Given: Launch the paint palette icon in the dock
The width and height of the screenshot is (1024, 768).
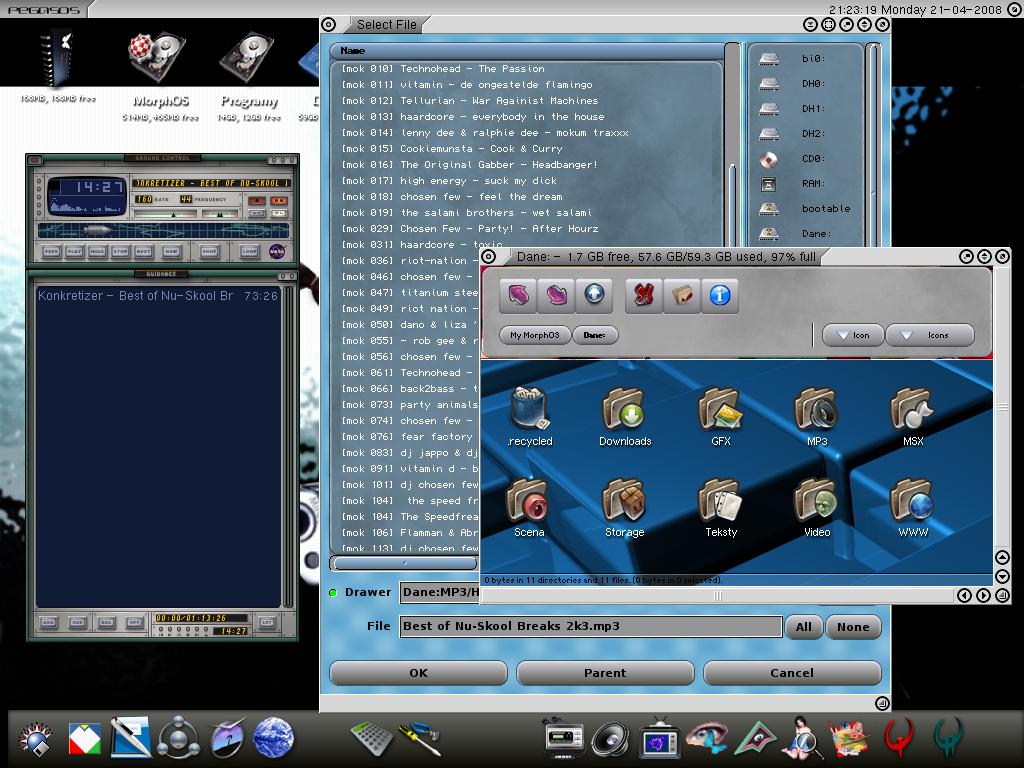Looking at the screenshot, I should pos(848,739).
